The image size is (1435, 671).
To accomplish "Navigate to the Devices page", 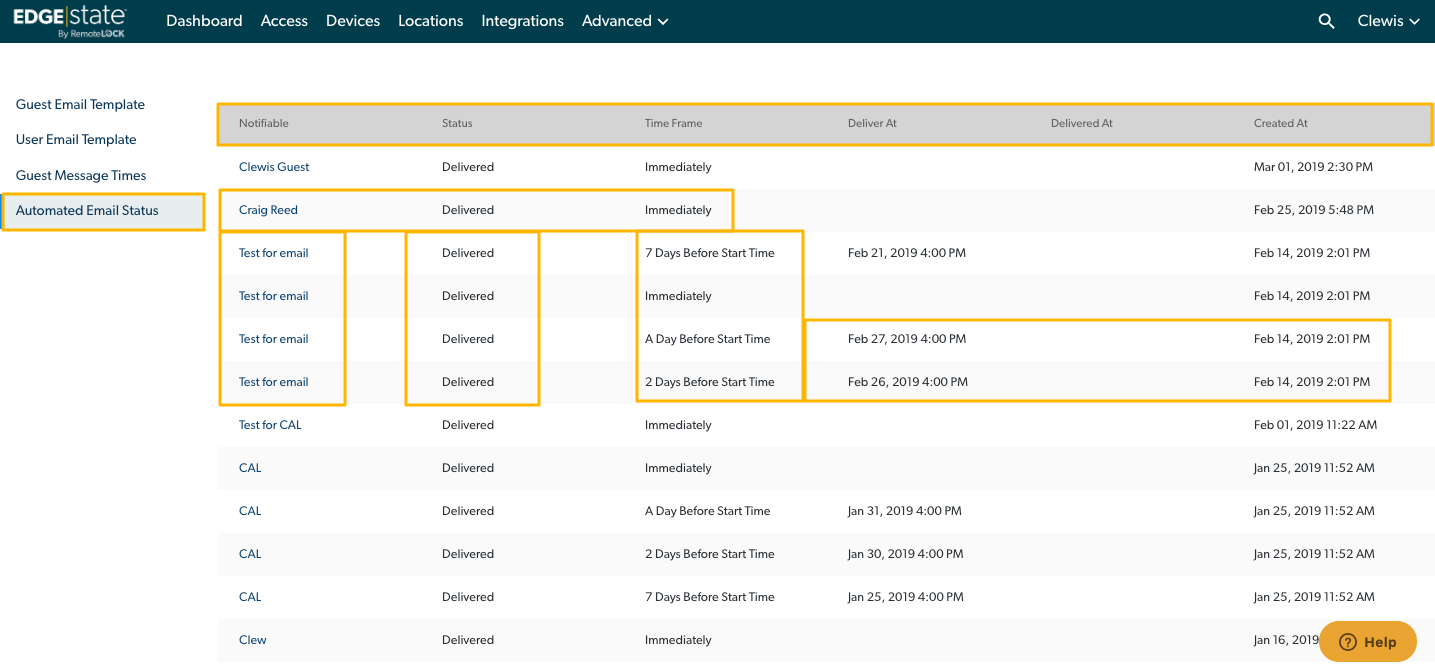I will click(352, 21).
